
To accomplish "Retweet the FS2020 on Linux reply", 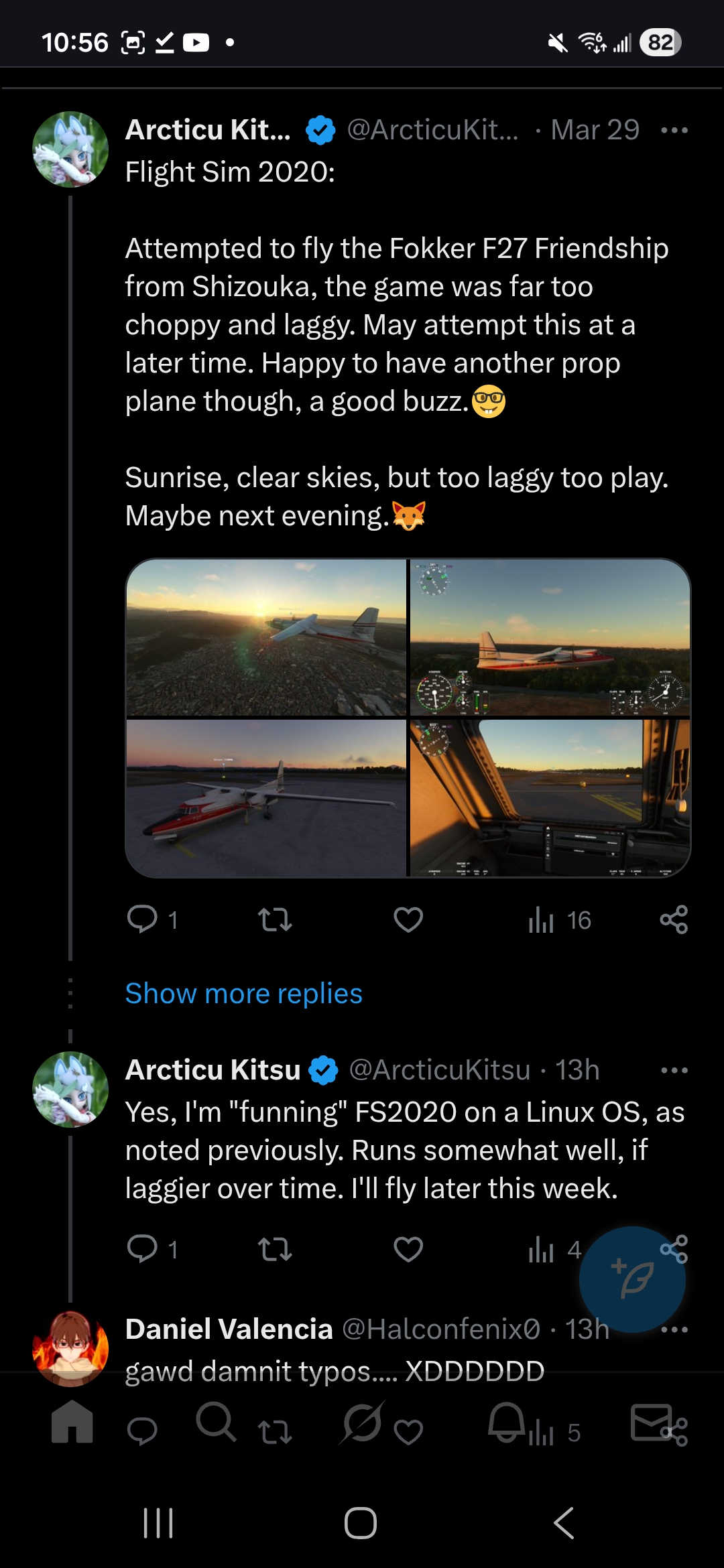I will (x=275, y=1249).
